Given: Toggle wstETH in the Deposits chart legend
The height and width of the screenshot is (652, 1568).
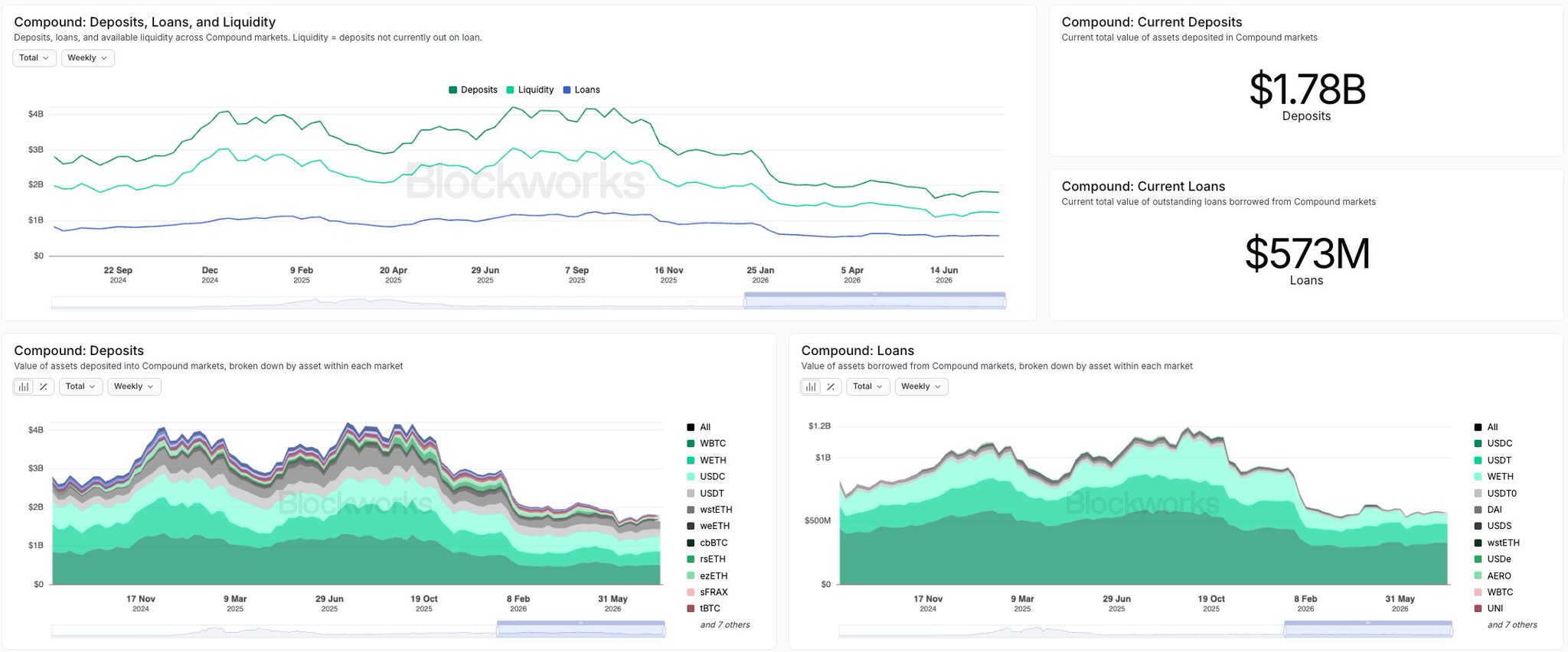Looking at the screenshot, I should tap(710, 510).
